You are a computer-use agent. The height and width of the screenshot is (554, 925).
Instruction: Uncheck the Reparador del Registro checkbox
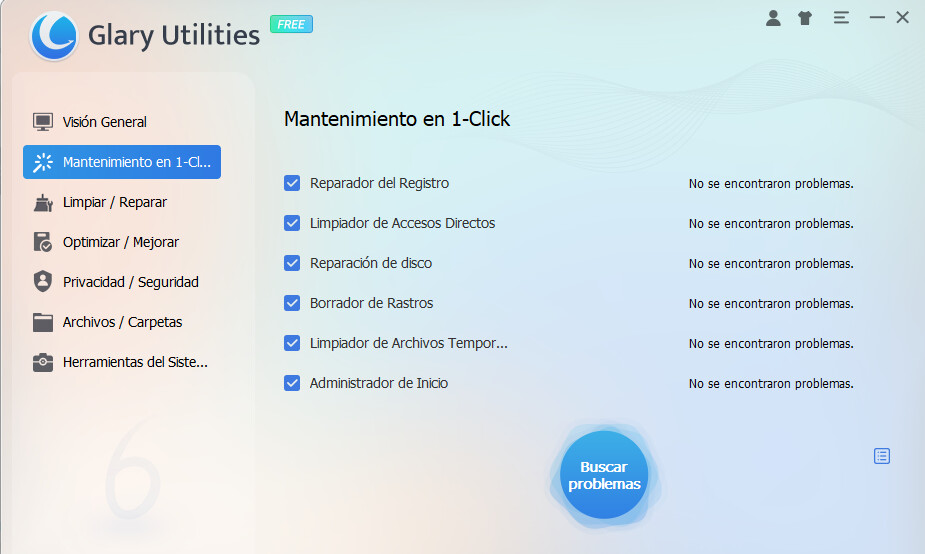pyautogui.click(x=292, y=183)
